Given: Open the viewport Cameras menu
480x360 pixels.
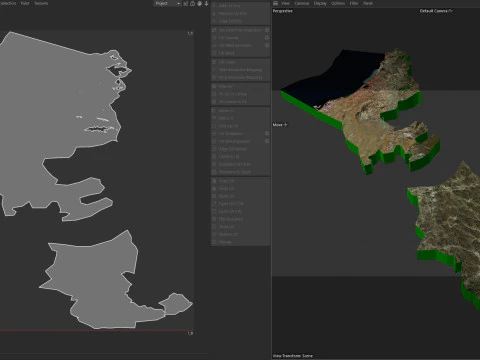Looking at the screenshot, I should pos(302,3).
